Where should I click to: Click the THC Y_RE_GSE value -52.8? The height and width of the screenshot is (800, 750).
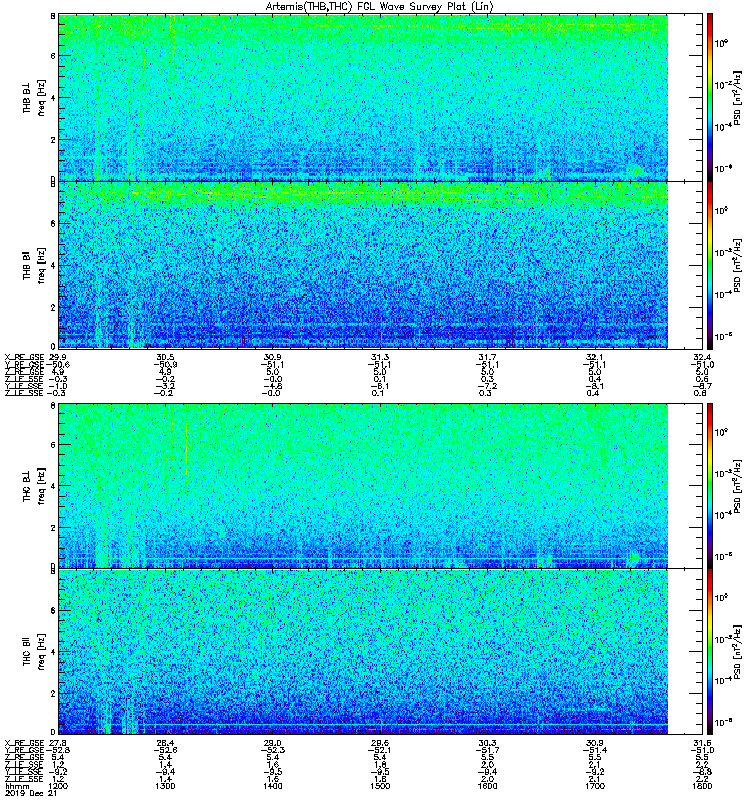point(58,750)
